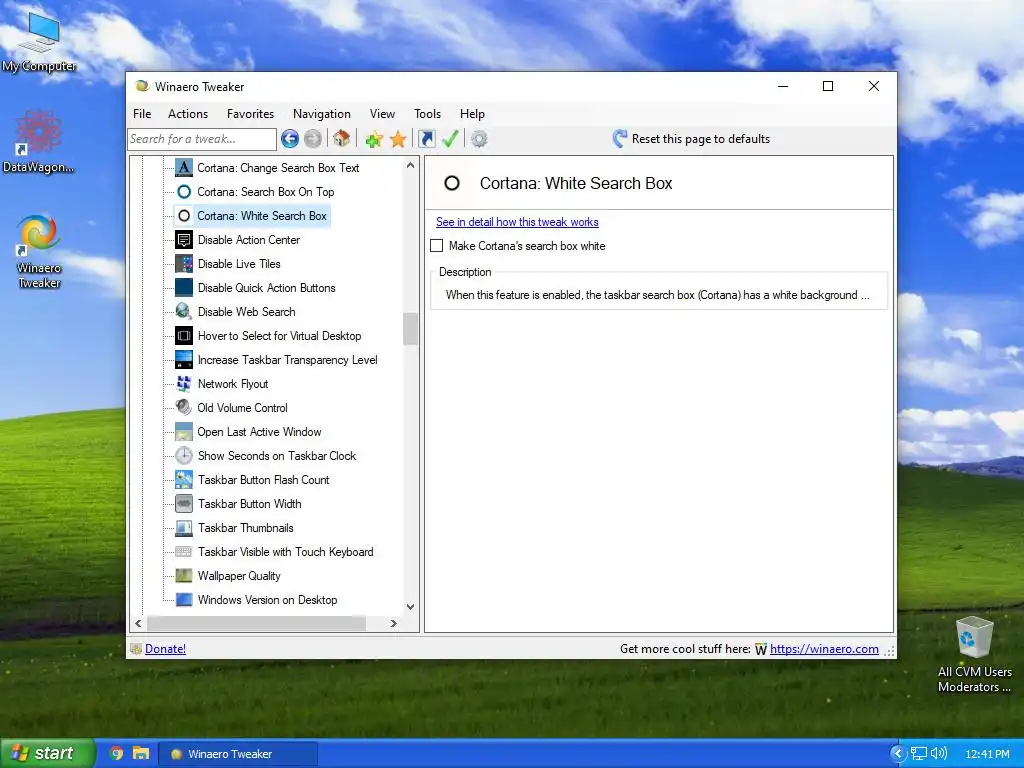Click the create shortcut arrow icon

(x=426, y=138)
